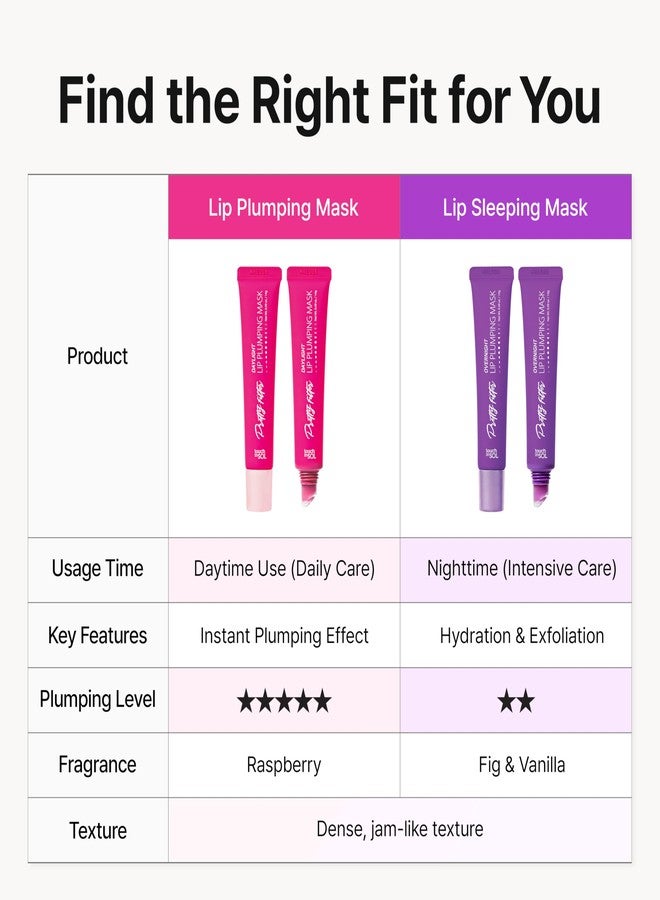Image resolution: width=660 pixels, height=900 pixels.
Task: Click the Plumping Level row label
Action: click(x=97, y=700)
